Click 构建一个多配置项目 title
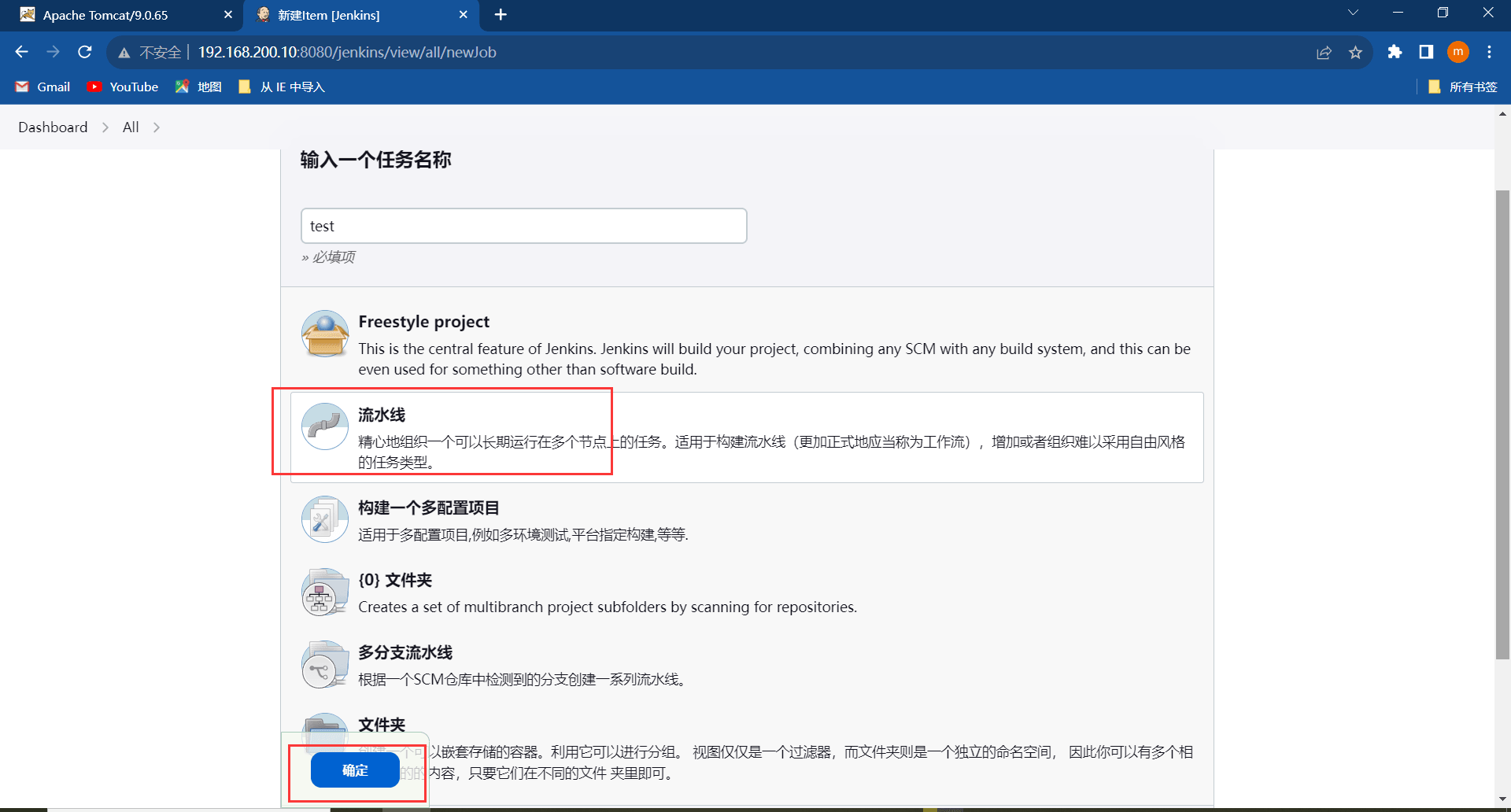Screen dimensions: 1511x812 429,507
